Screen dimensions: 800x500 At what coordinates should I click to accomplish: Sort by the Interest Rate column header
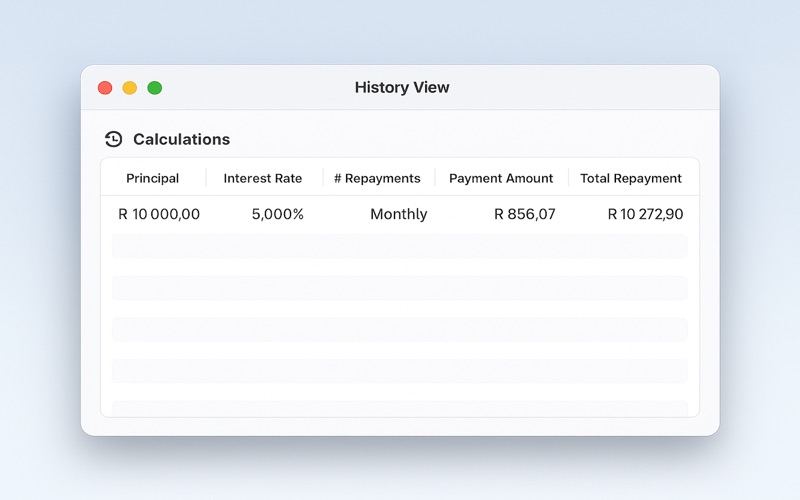pyautogui.click(x=263, y=178)
